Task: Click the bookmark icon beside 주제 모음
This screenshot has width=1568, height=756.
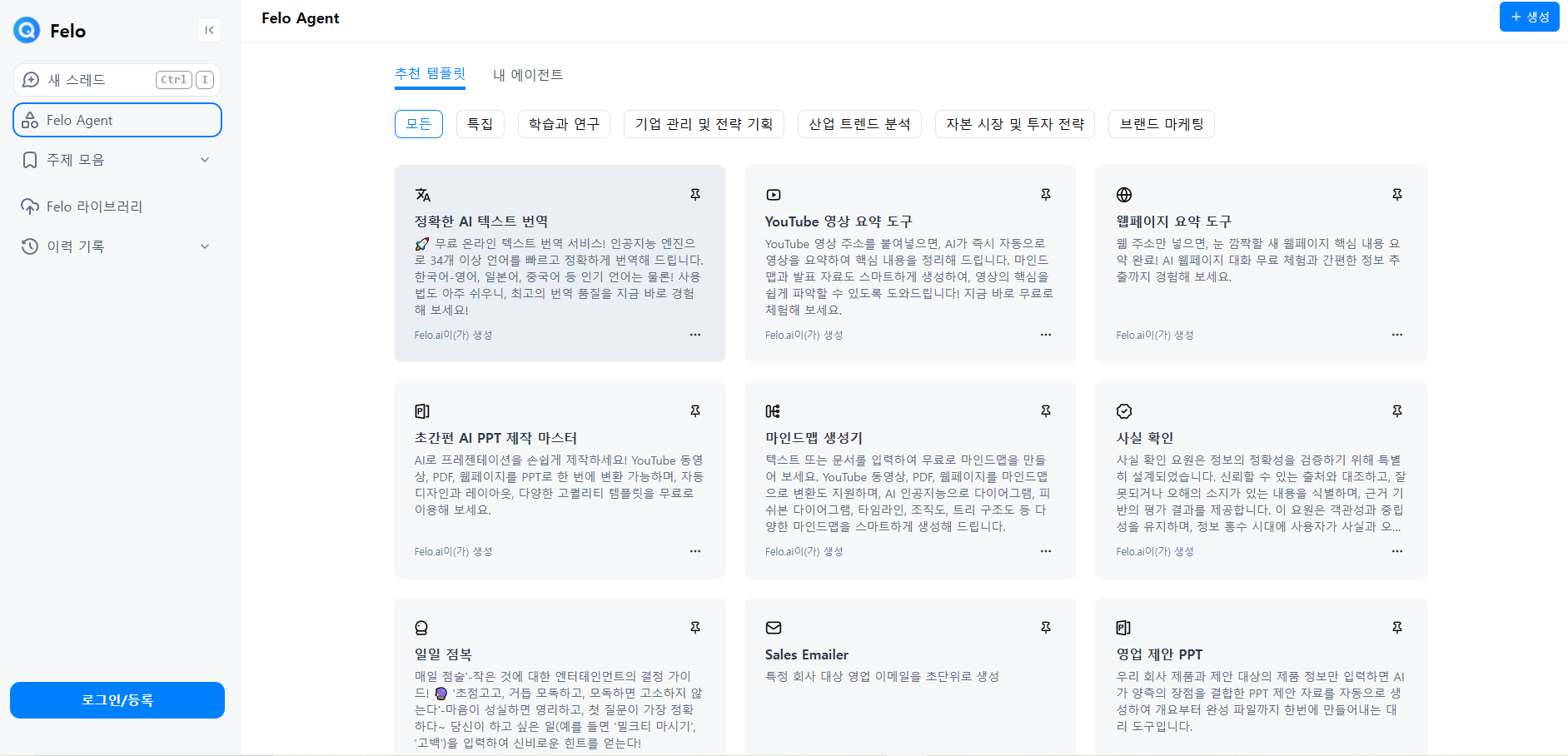Action: [x=30, y=160]
